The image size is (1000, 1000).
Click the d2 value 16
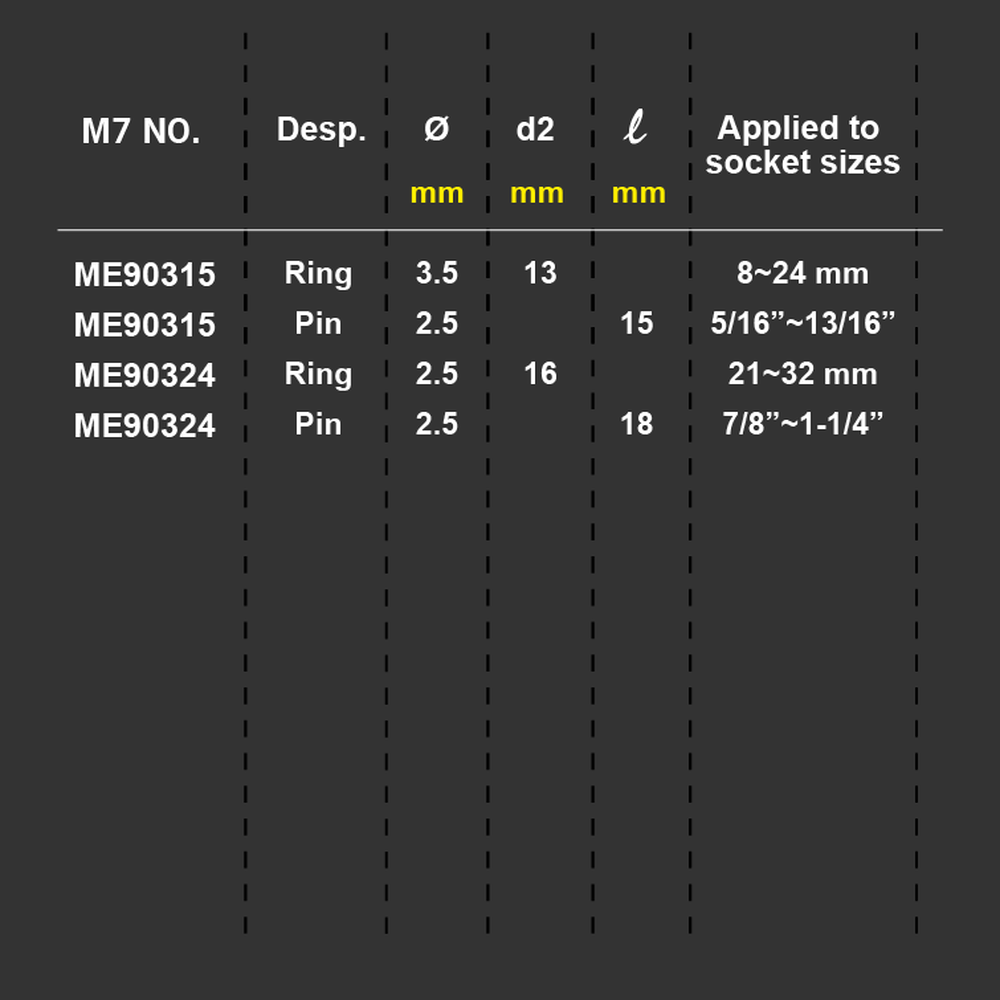[540, 374]
